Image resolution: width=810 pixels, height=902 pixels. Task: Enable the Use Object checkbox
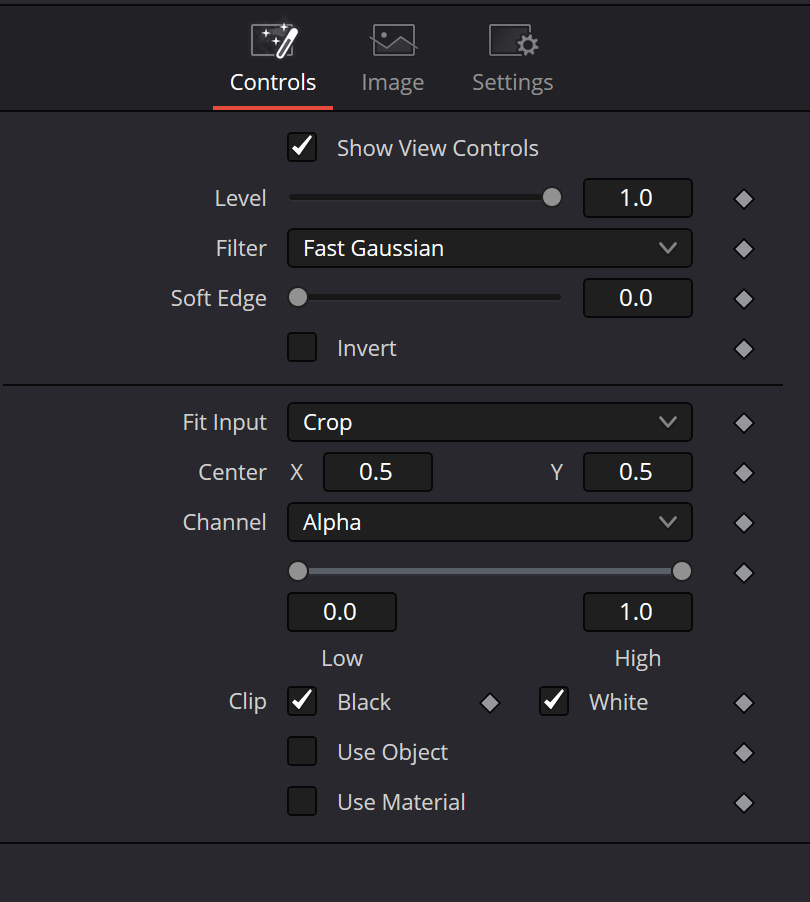point(302,751)
